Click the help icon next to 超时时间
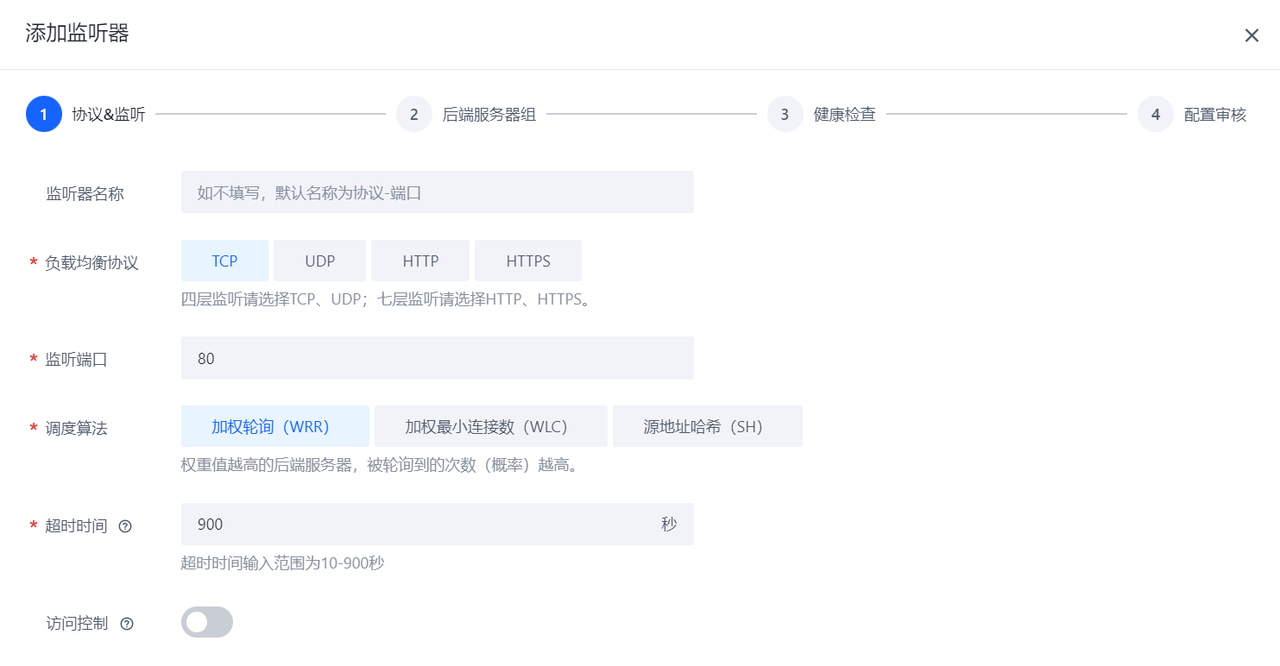The width and height of the screenshot is (1280, 666). (x=125, y=526)
